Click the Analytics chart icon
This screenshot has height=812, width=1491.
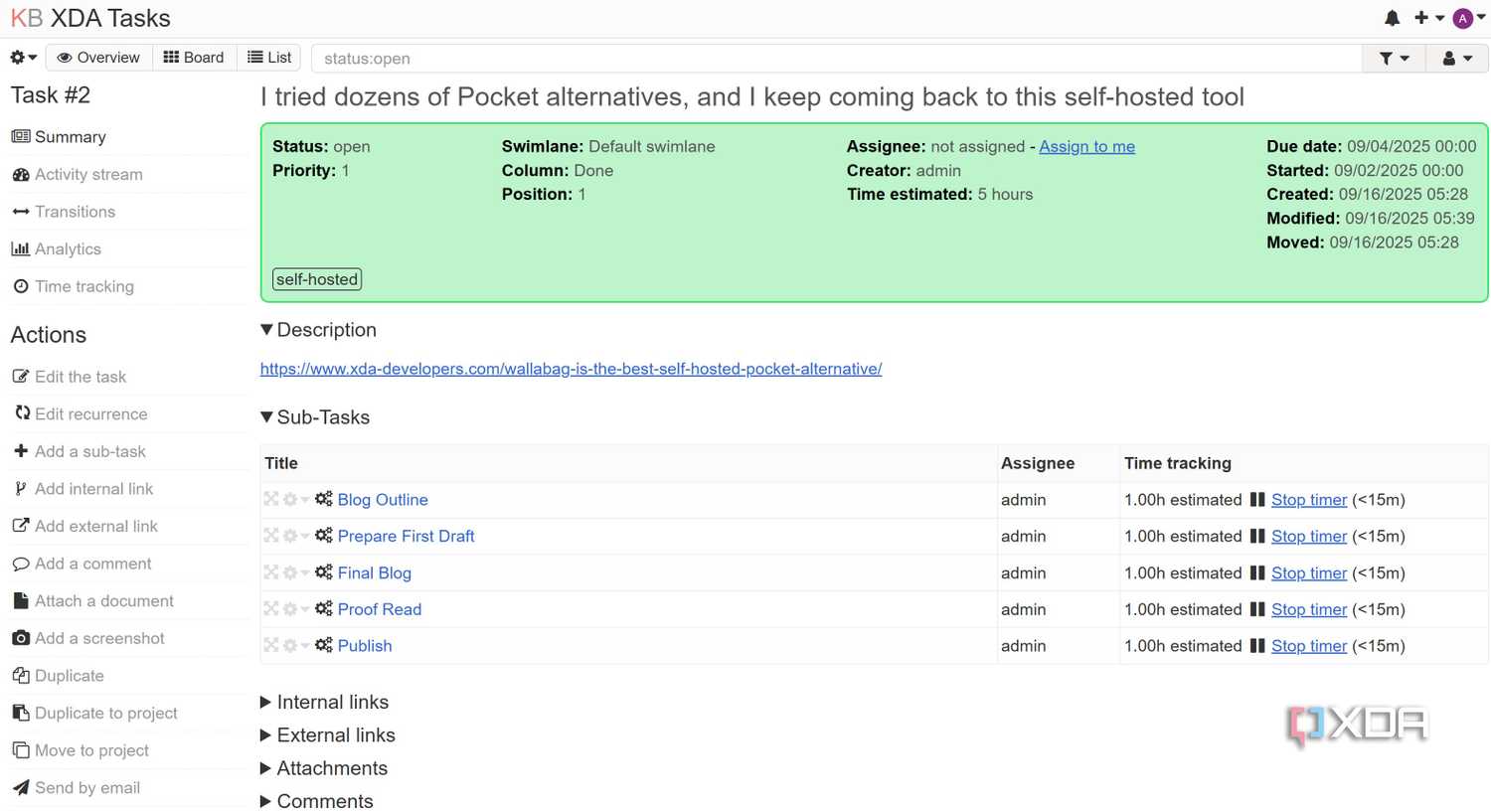pyautogui.click(x=21, y=249)
